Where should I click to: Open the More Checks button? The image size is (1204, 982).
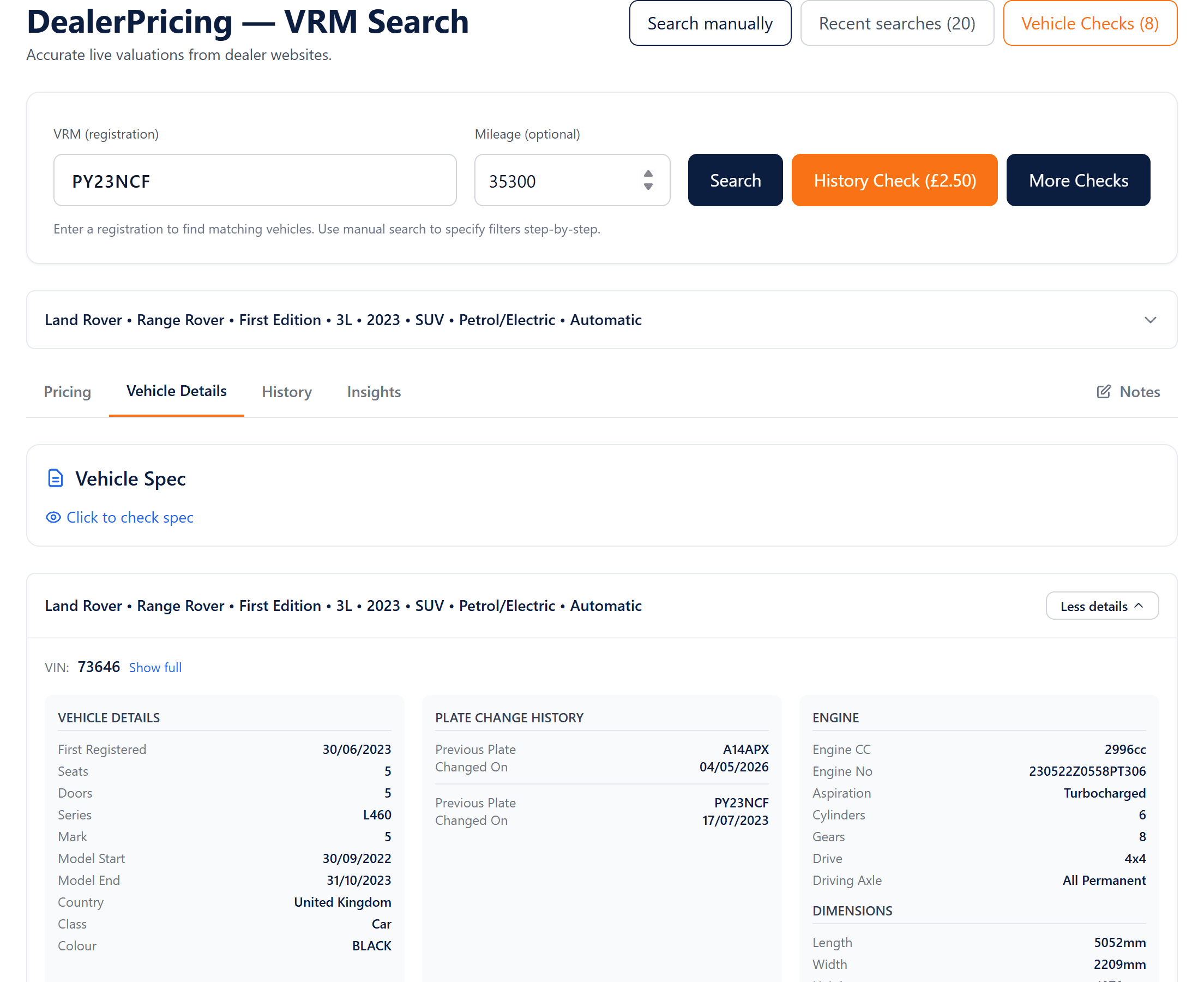click(x=1078, y=180)
